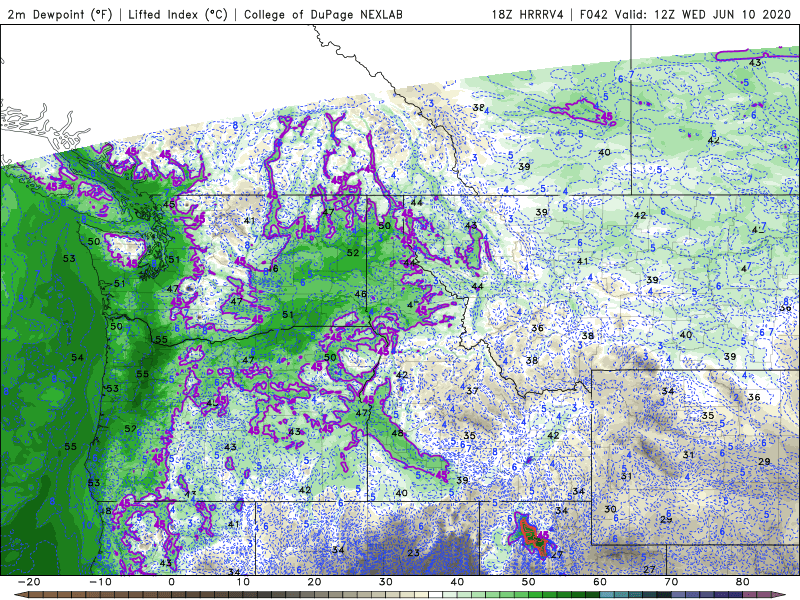Click the '80' colorbar tick label
800x600 pixels.
point(743,582)
